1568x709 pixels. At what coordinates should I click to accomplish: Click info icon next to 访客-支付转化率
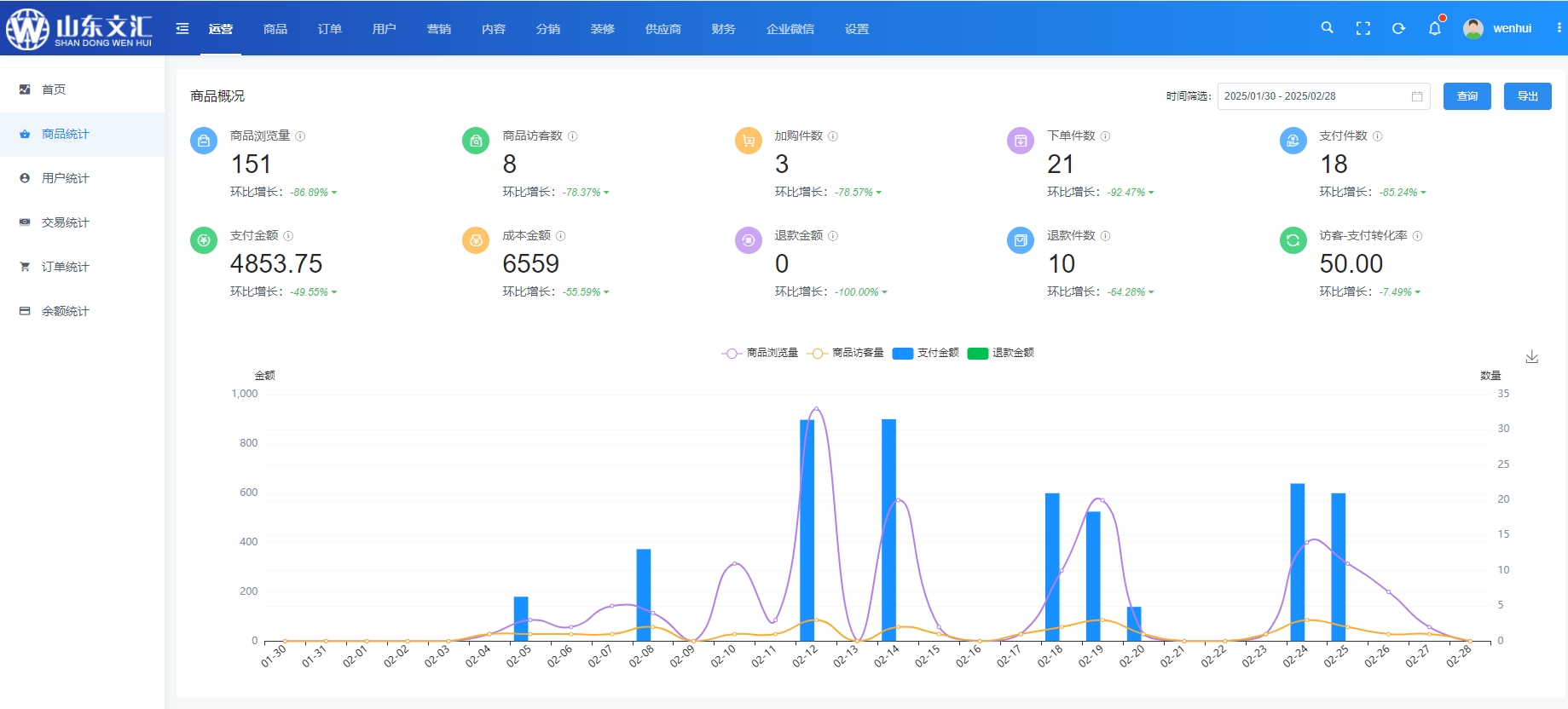tap(1417, 236)
